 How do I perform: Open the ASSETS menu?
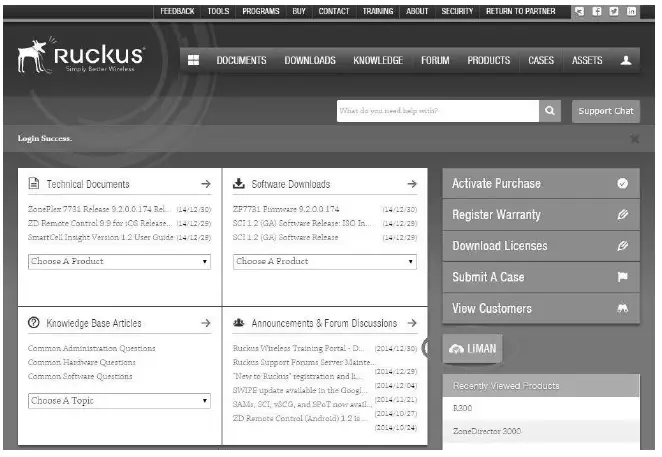[587, 60]
